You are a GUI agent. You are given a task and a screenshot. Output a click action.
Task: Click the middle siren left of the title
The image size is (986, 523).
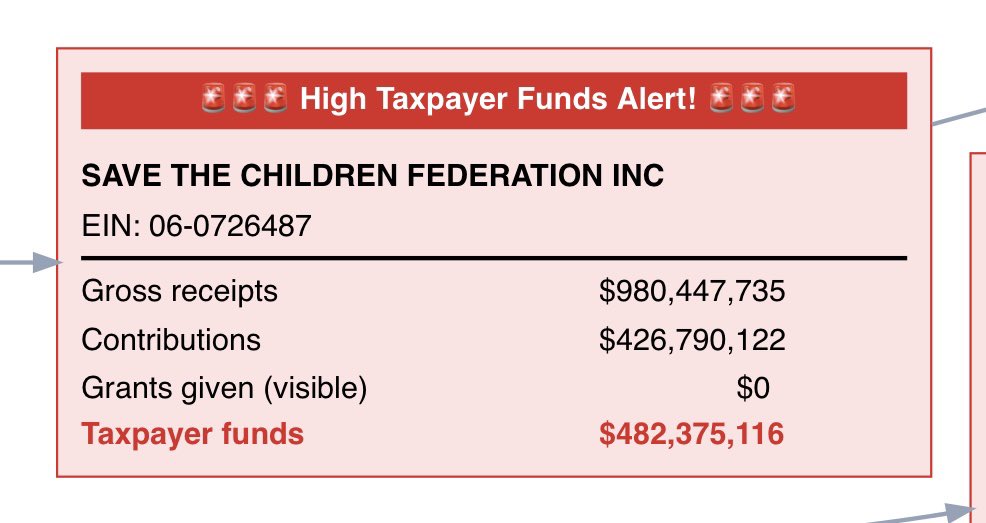click(x=244, y=99)
